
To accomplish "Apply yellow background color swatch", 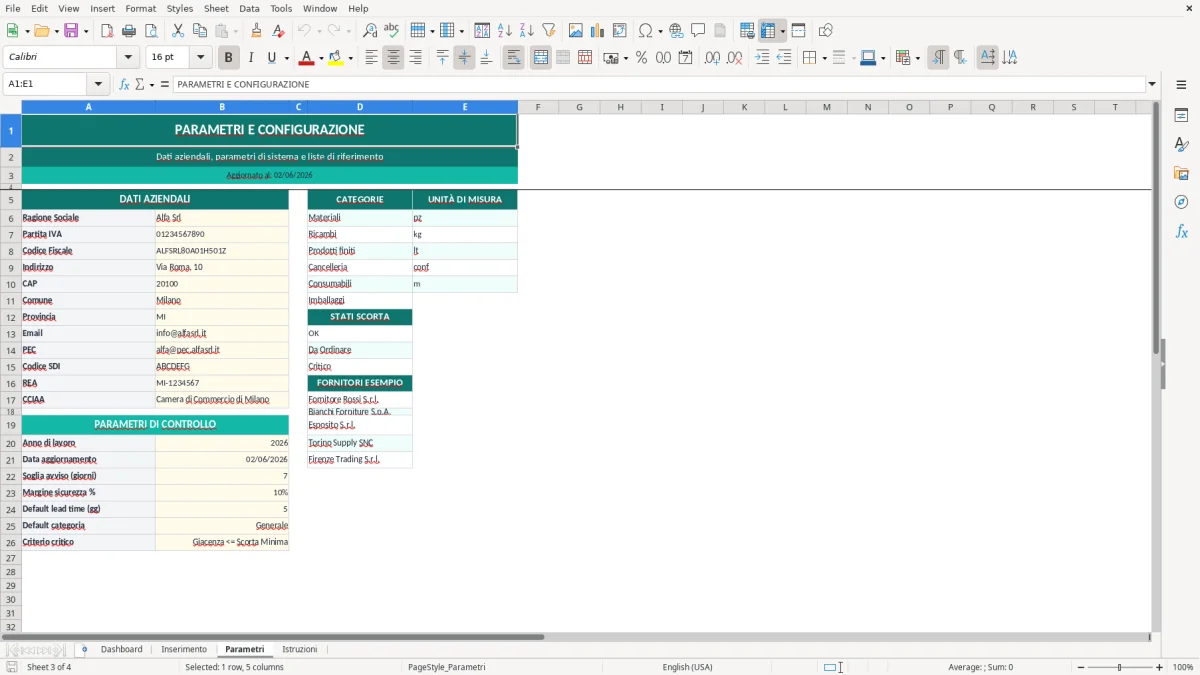I will [x=335, y=58].
